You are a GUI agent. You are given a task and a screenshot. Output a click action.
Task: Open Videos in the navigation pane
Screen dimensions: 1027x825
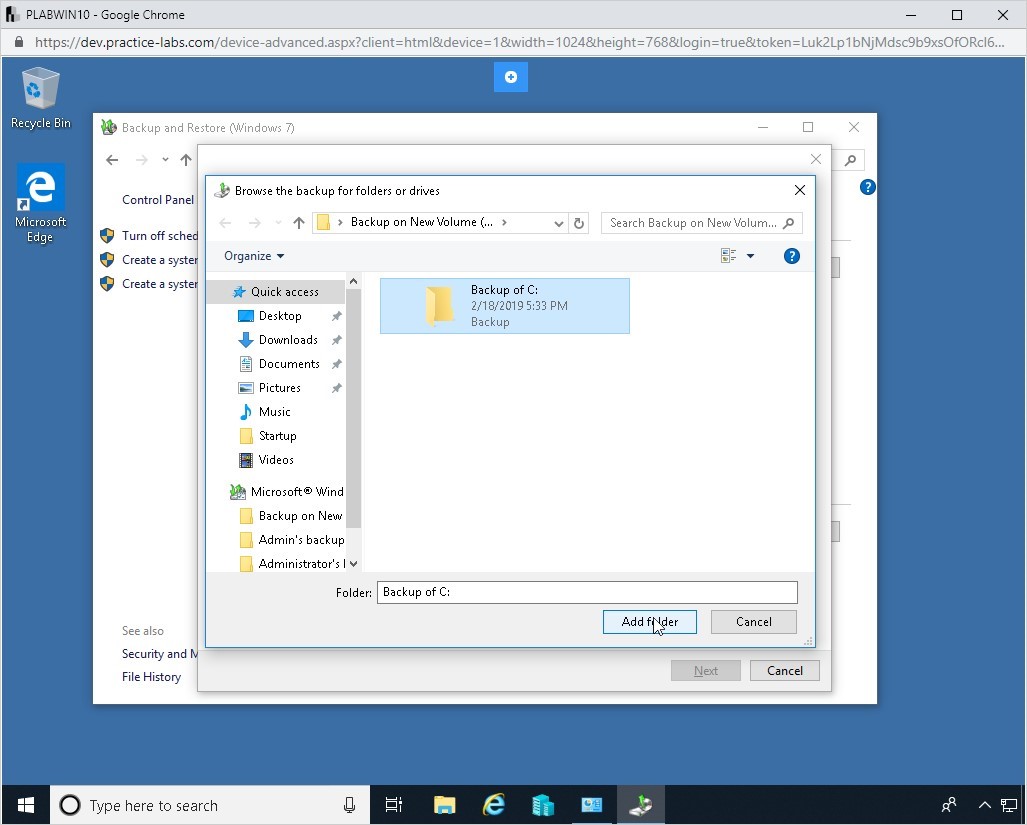click(x=276, y=460)
